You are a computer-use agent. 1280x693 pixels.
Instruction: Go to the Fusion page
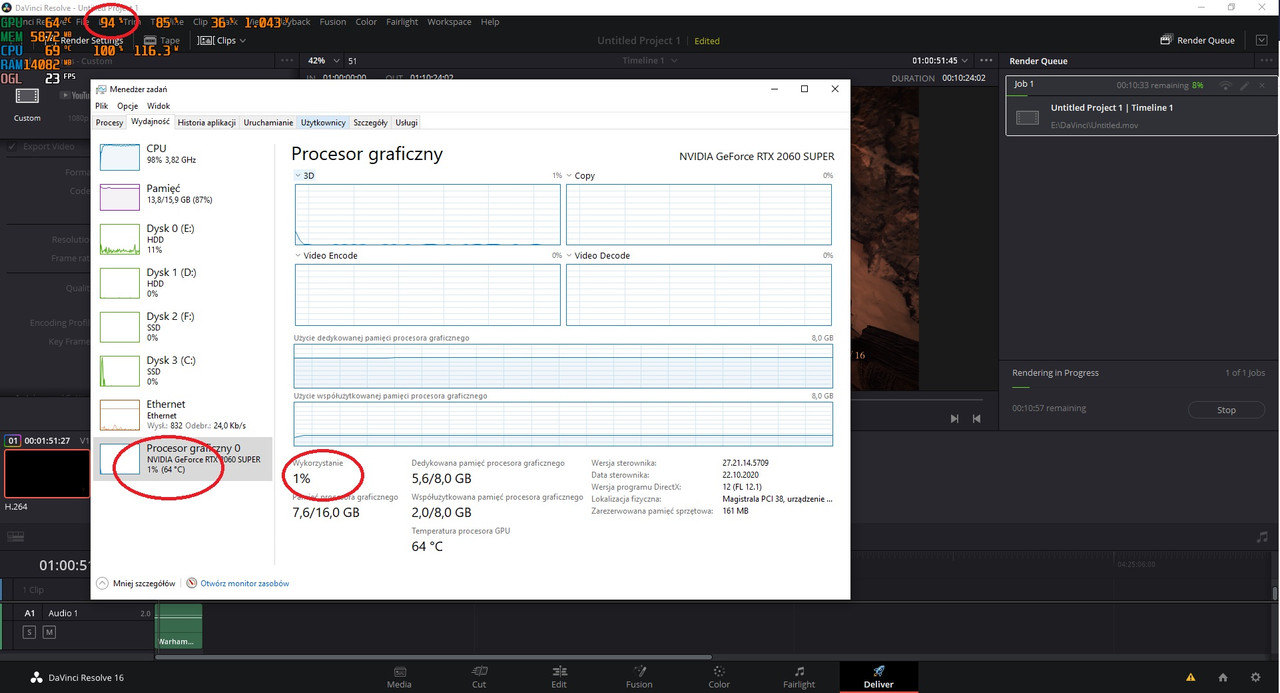[639, 677]
